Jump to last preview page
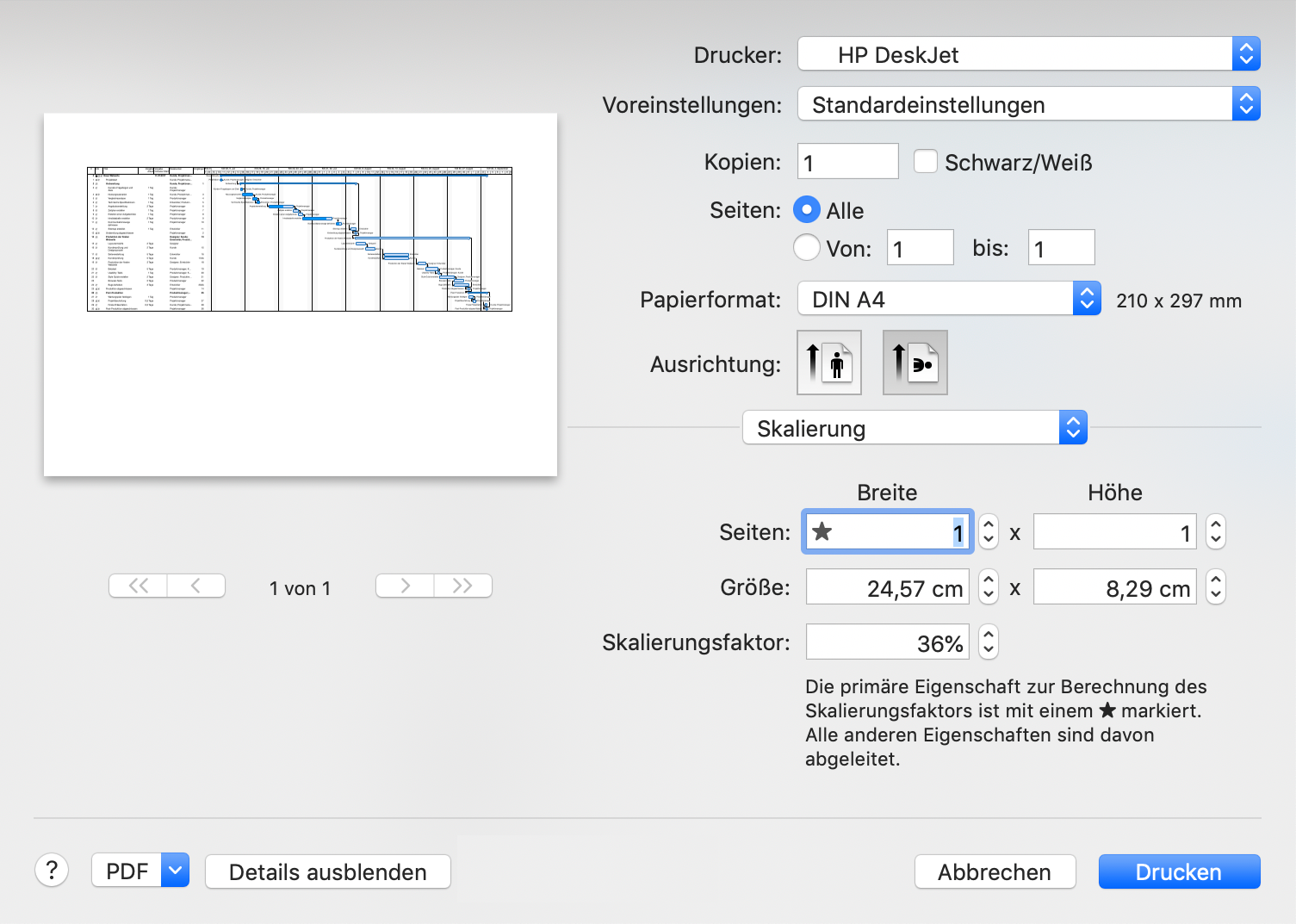 tap(462, 586)
